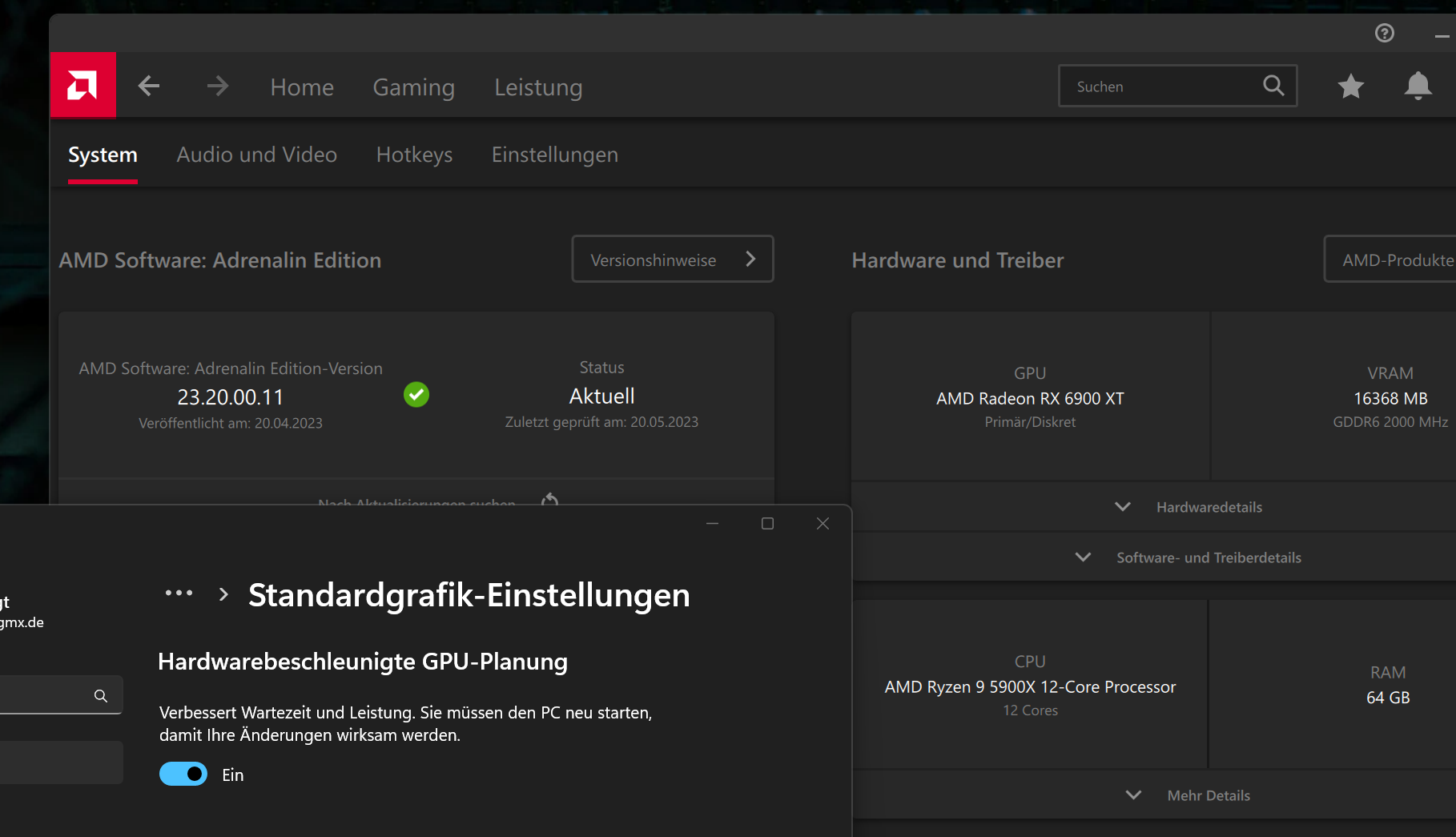Screen dimensions: 1456x837
Task: Click the Hardwarebeschleunigte GPU-Planung heading
Action: click(x=363, y=662)
